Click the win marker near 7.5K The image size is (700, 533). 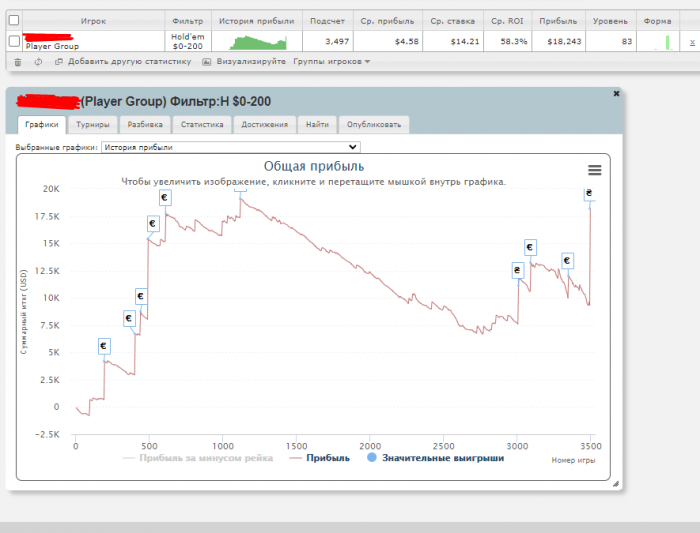point(129,318)
